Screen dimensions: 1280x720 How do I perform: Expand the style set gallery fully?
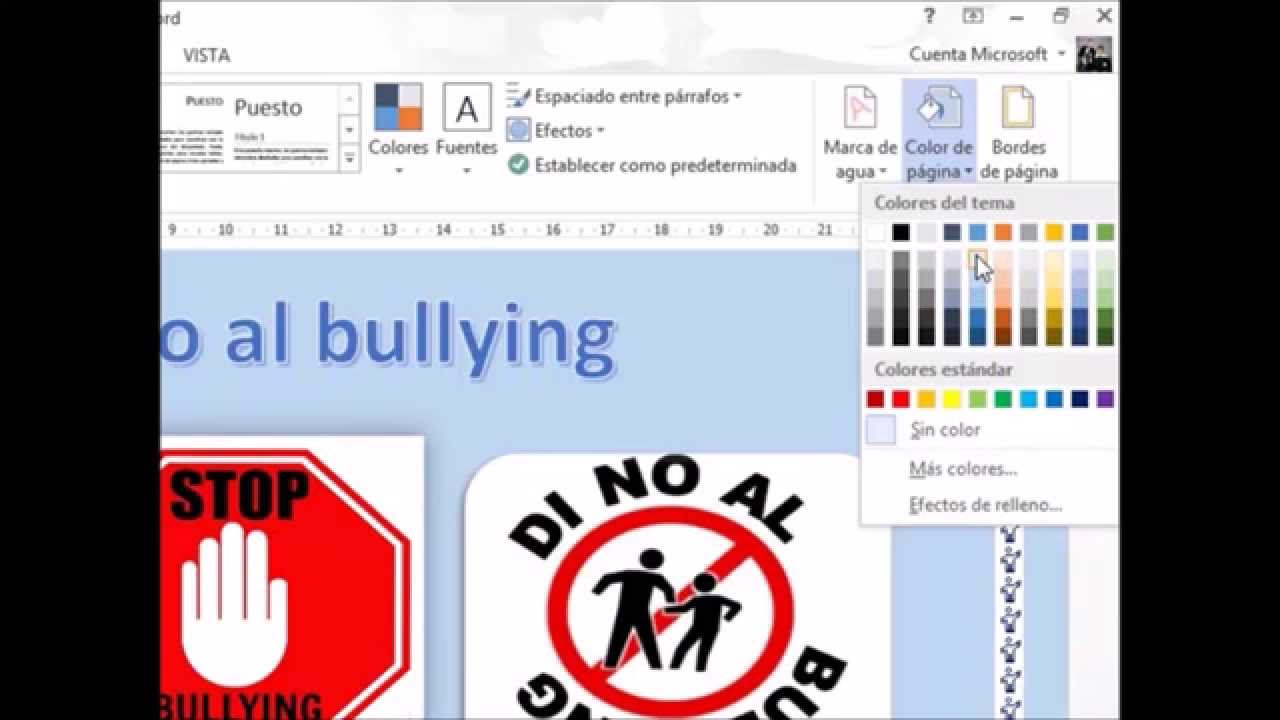coord(349,157)
